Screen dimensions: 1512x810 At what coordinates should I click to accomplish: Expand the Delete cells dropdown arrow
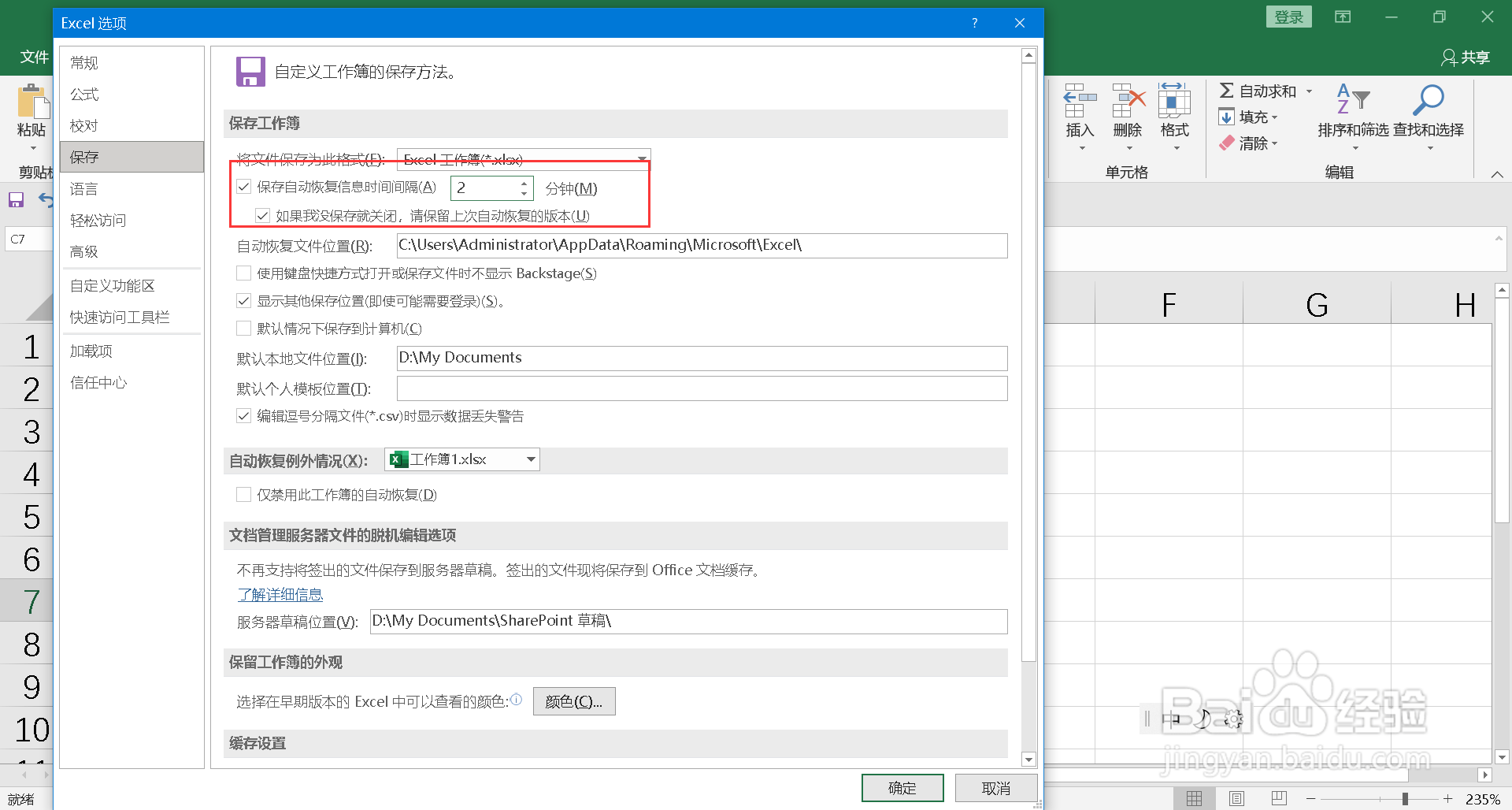1129,148
